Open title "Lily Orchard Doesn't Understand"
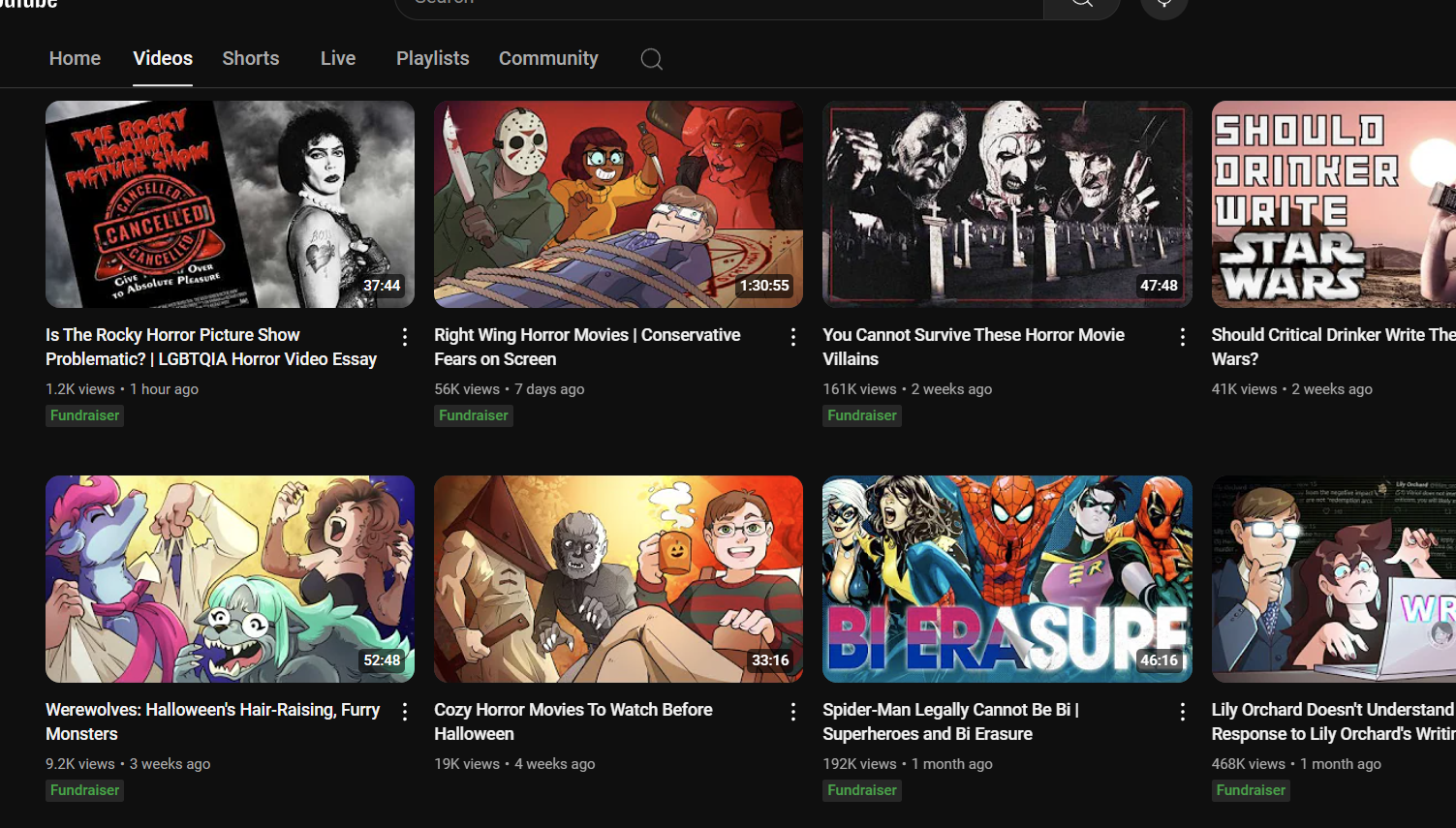 coord(1334,721)
